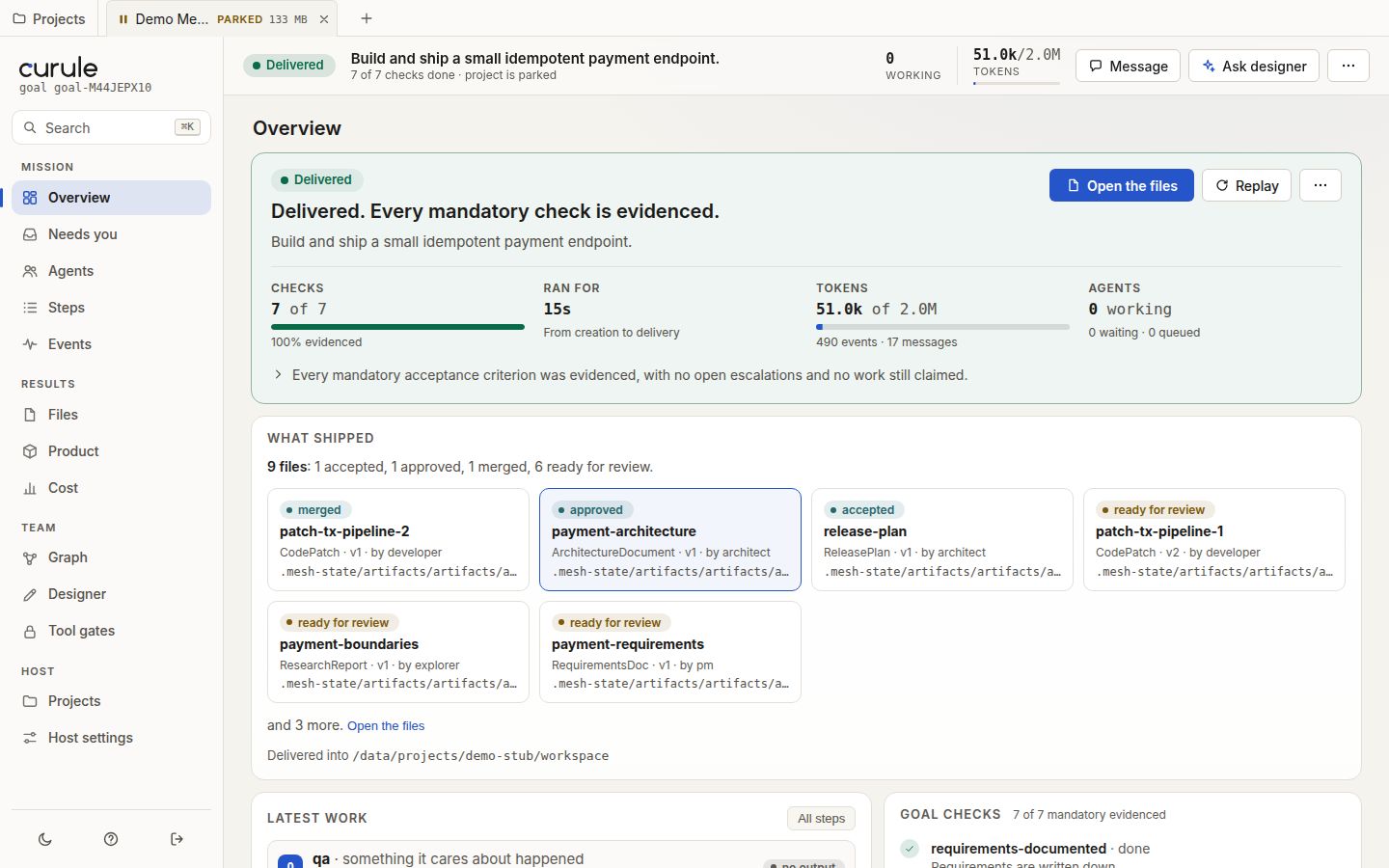1389x868 pixels.
Task: Click the Message button
Action: tap(1128, 66)
